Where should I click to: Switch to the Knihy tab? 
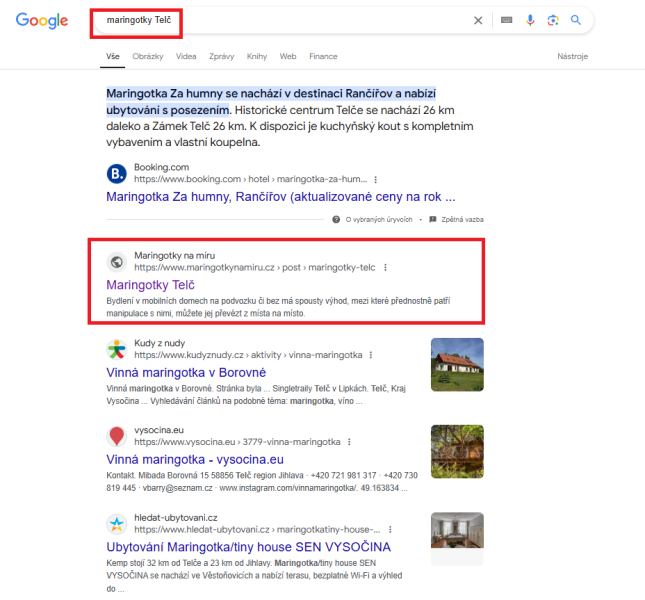click(x=257, y=56)
